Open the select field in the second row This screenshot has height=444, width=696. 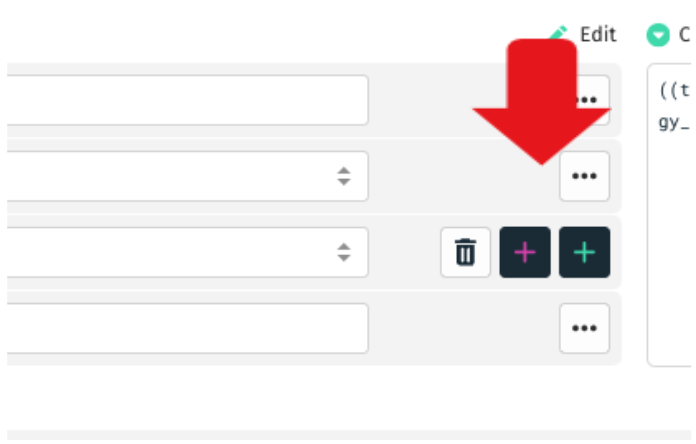pos(188,176)
